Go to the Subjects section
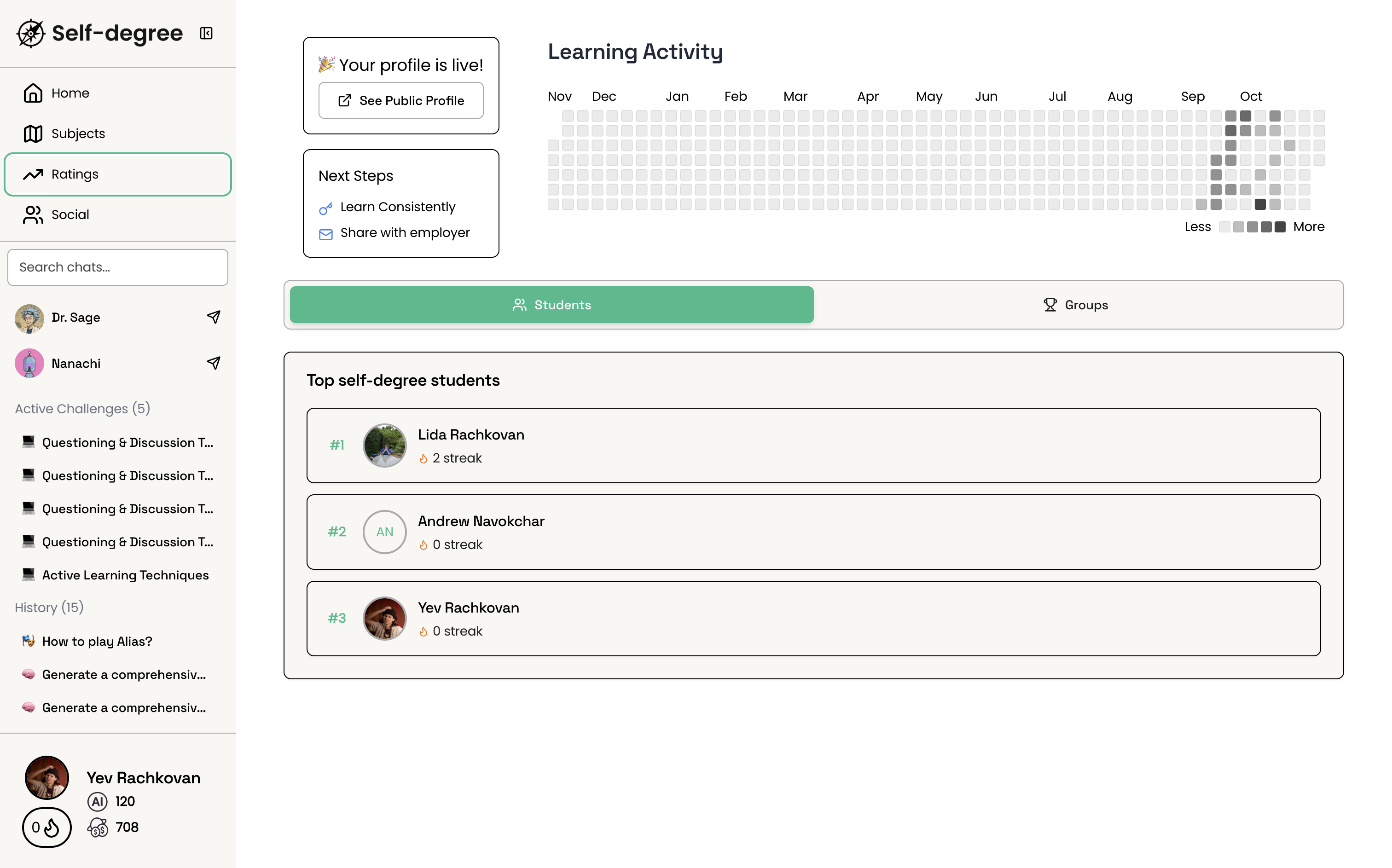 coord(78,134)
